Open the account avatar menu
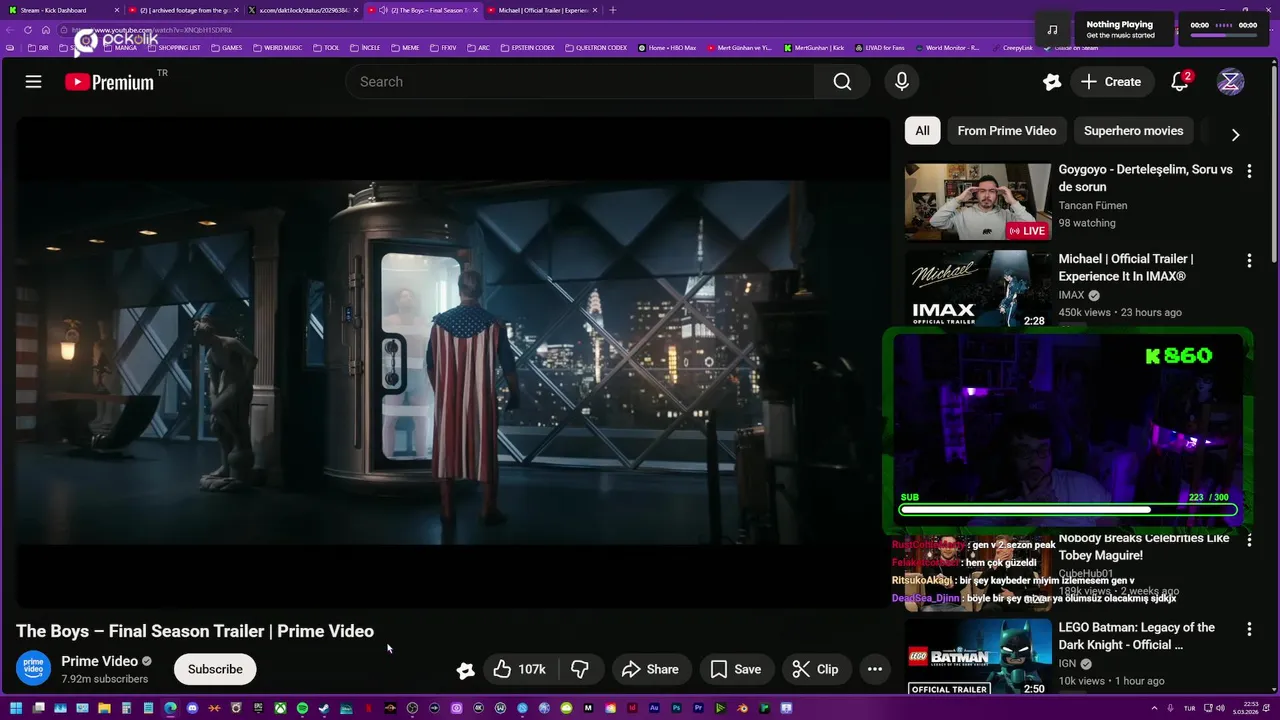This screenshot has width=1280, height=720. point(1231,82)
